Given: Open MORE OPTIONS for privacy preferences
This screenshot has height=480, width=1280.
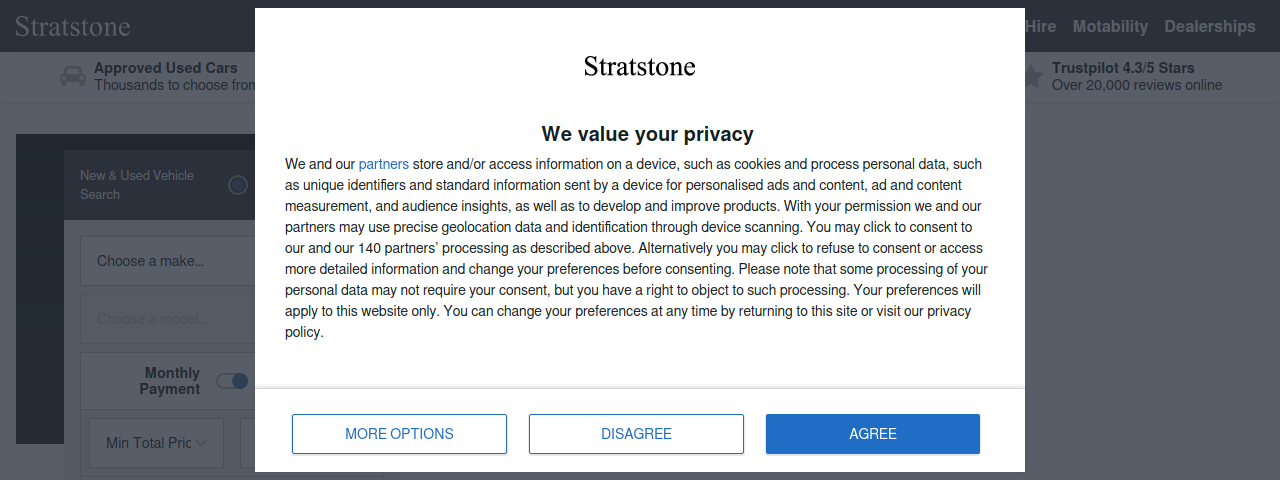Looking at the screenshot, I should (x=399, y=434).
